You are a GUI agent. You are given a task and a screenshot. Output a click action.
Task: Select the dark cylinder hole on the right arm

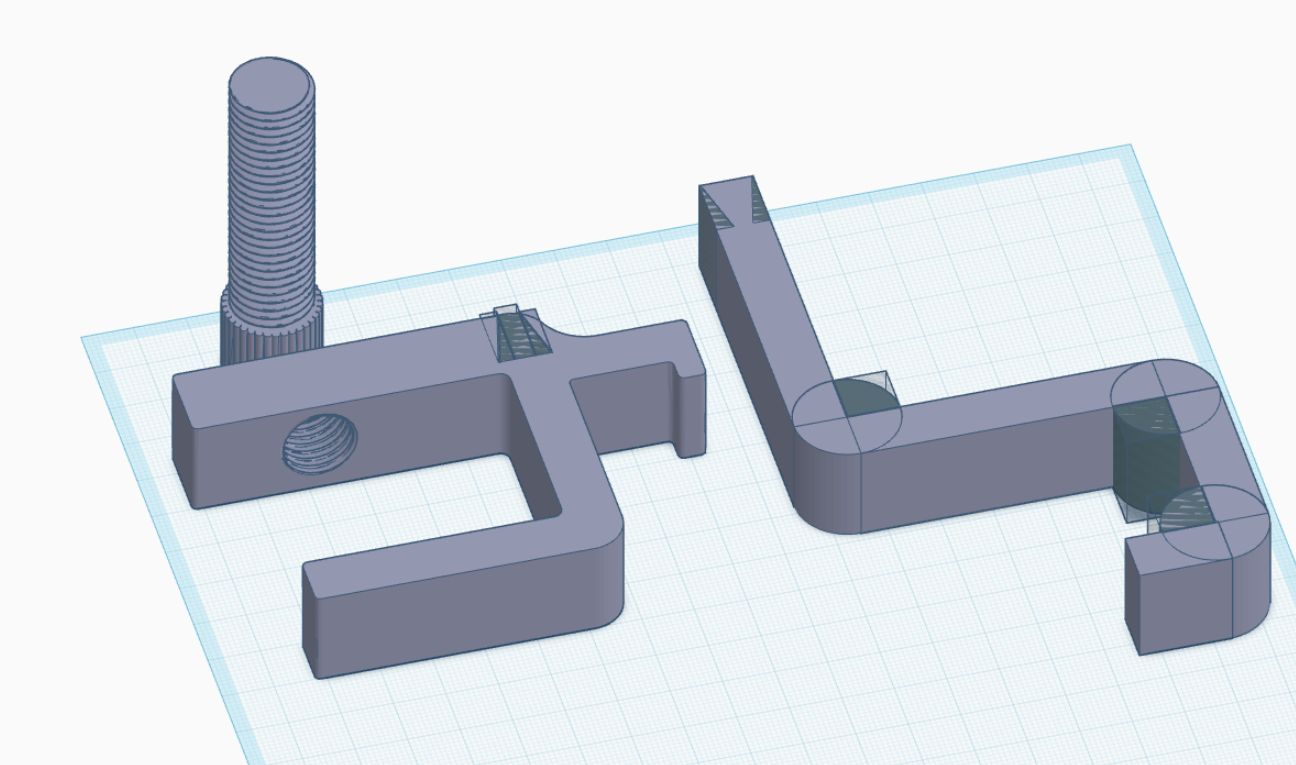(1145, 458)
